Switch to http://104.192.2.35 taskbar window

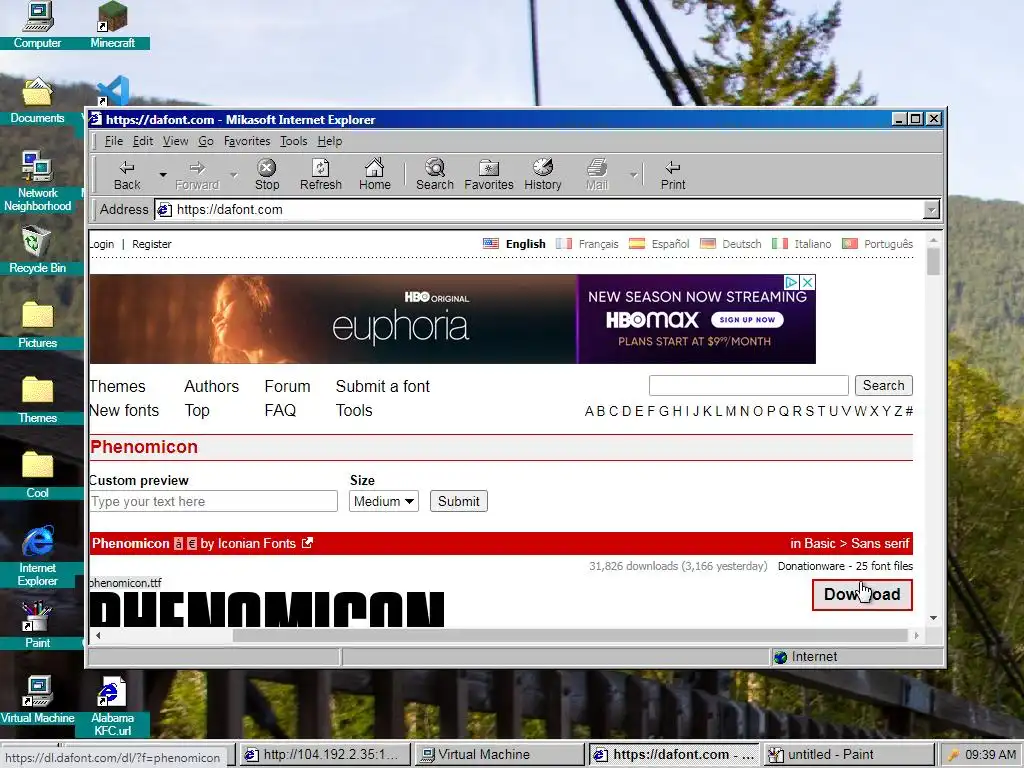point(325,754)
